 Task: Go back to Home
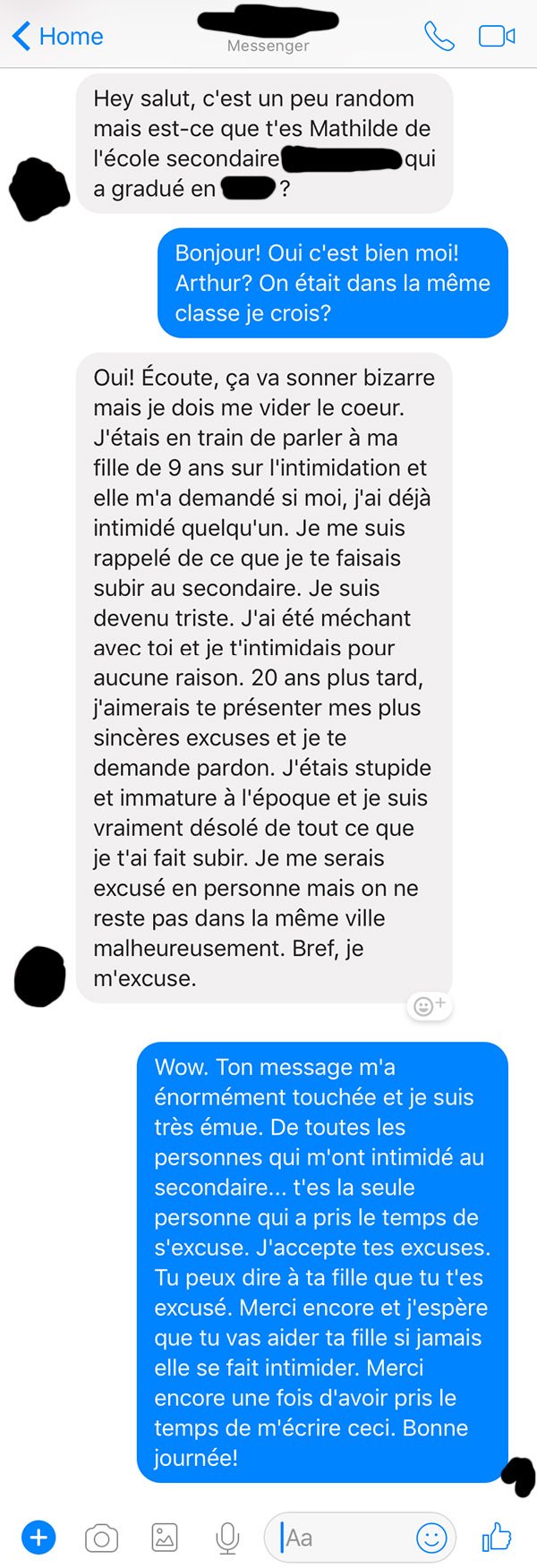point(57,37)
